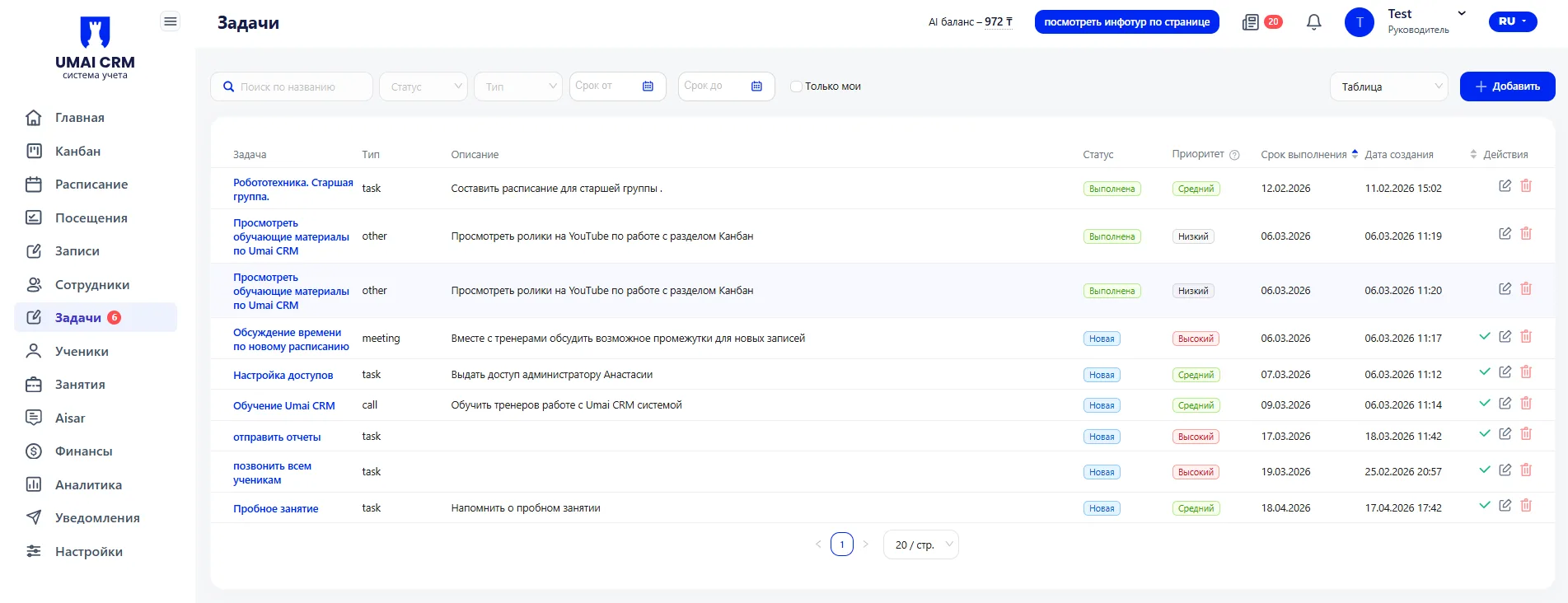Switch language via RU selector

click(x=1512, y=21)
